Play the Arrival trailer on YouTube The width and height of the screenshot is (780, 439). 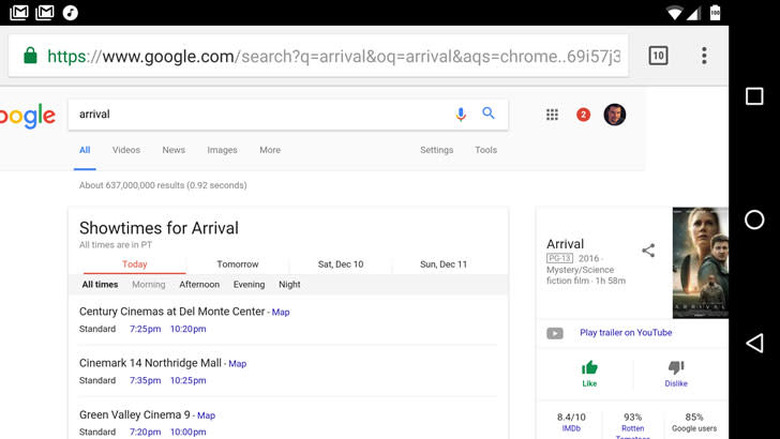pyautogui.click(x=626, y=333)
